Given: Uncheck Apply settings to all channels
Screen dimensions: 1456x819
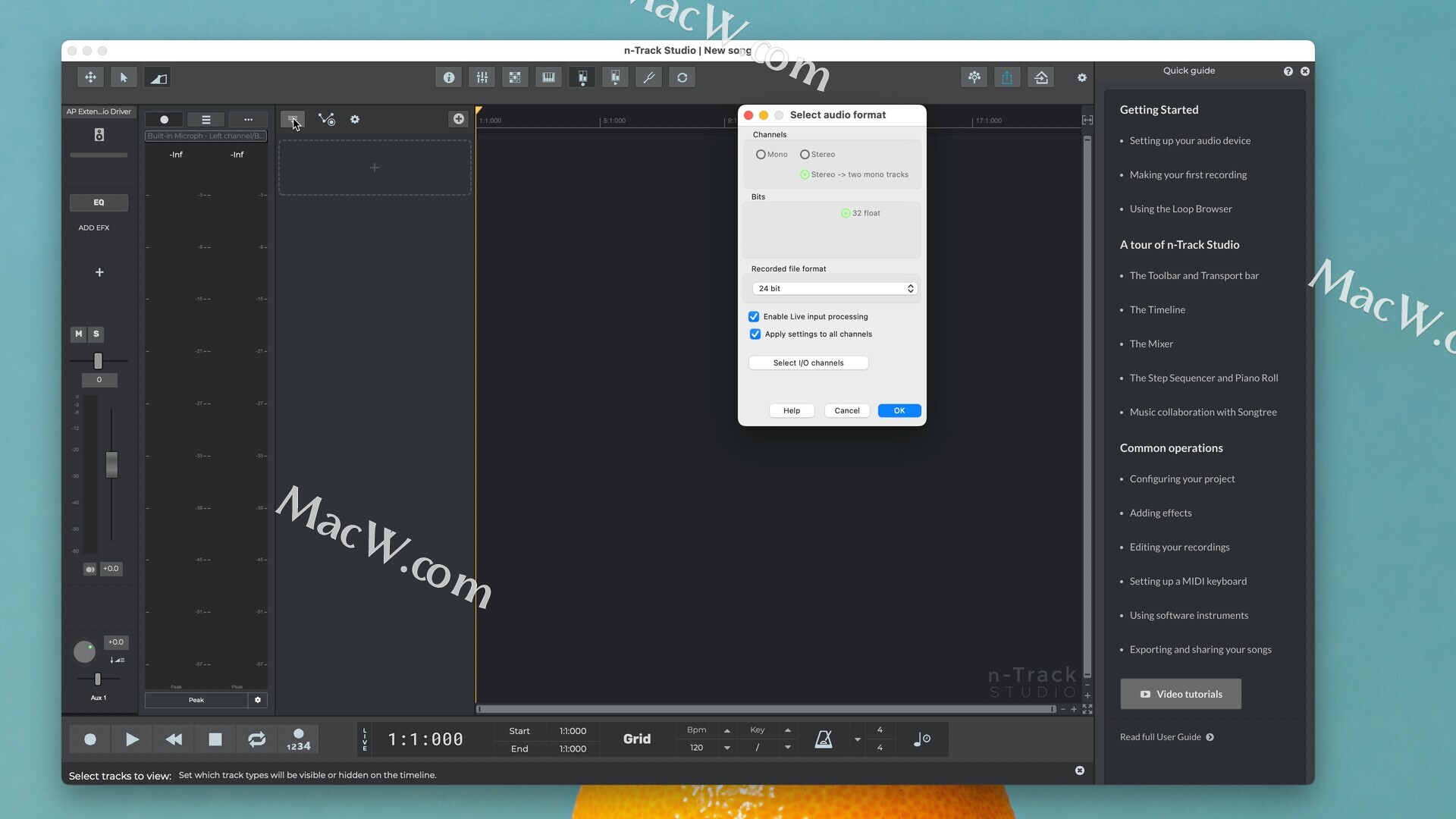Looking at the screenshot, I should coord(755,334).
